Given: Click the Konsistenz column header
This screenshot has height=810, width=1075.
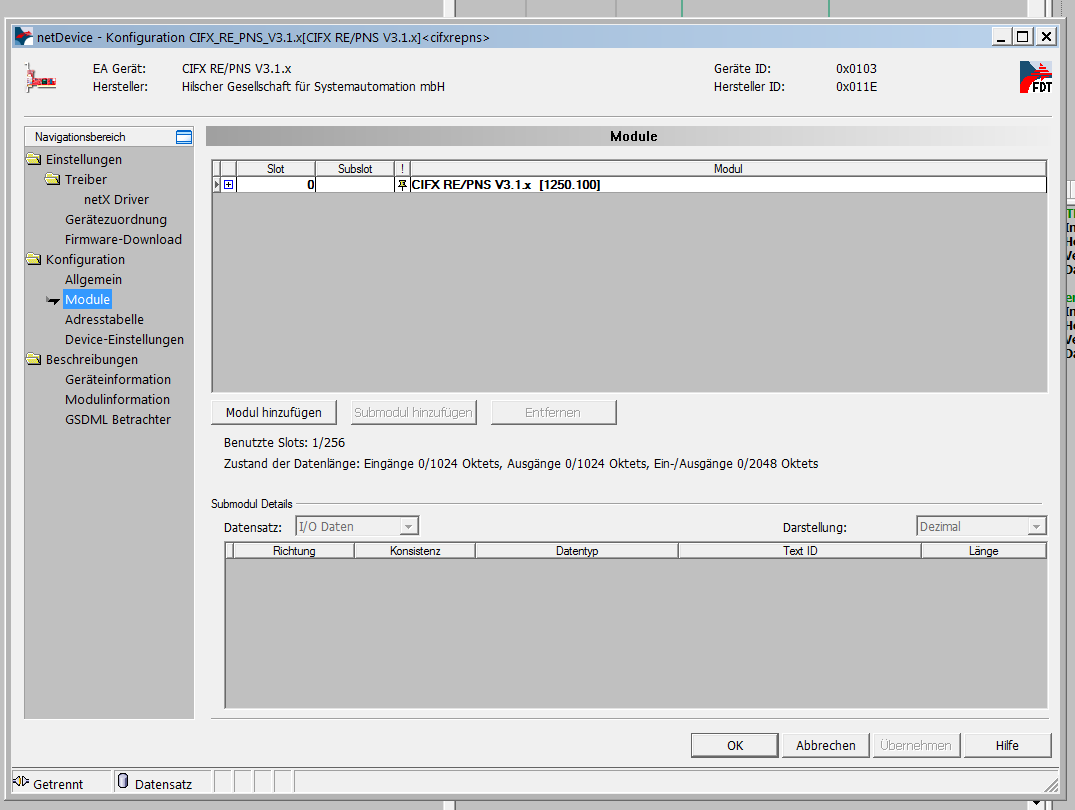Looking at the screenshot, I should (415, 551).
